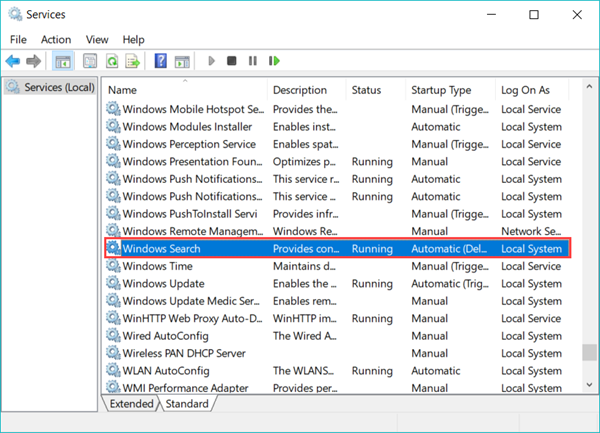600x433 pixels.
Task: Select the Wired AutoConfig service name
Action: (x=165, y=336)
